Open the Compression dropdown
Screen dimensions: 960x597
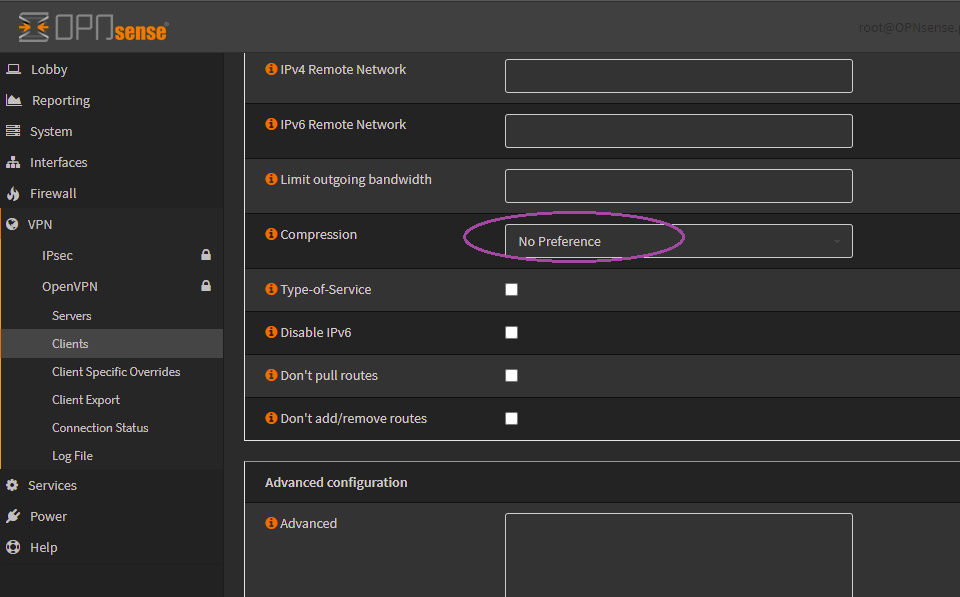point(678,241)
